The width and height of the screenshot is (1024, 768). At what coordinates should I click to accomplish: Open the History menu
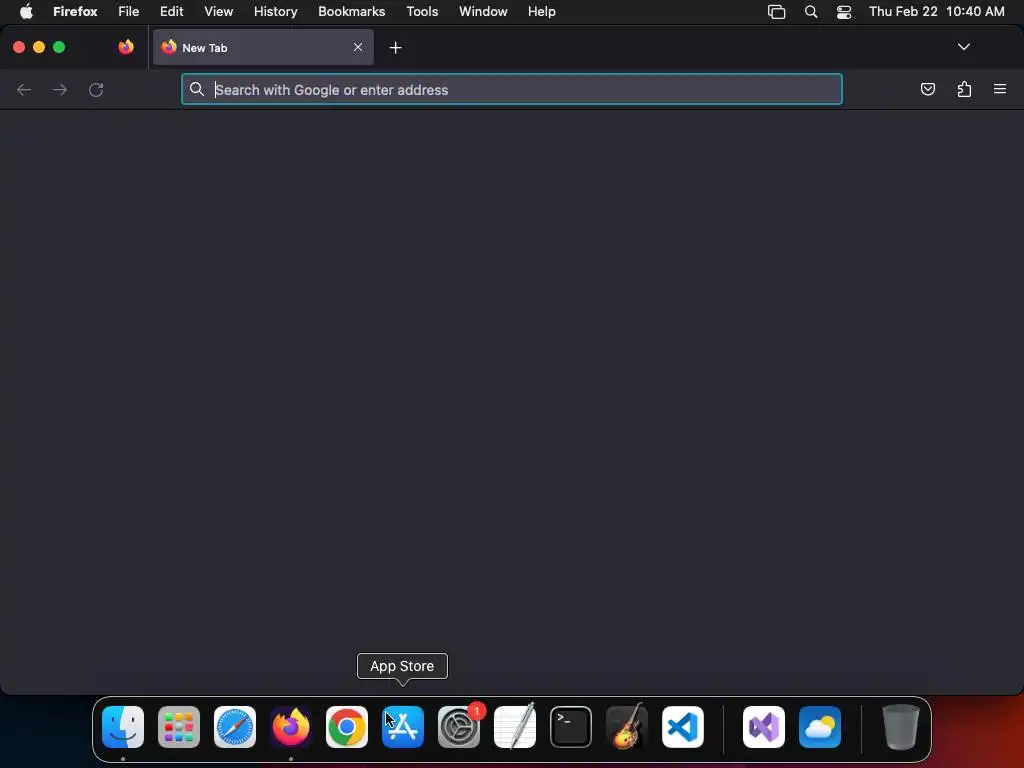(x=276, y=12)
